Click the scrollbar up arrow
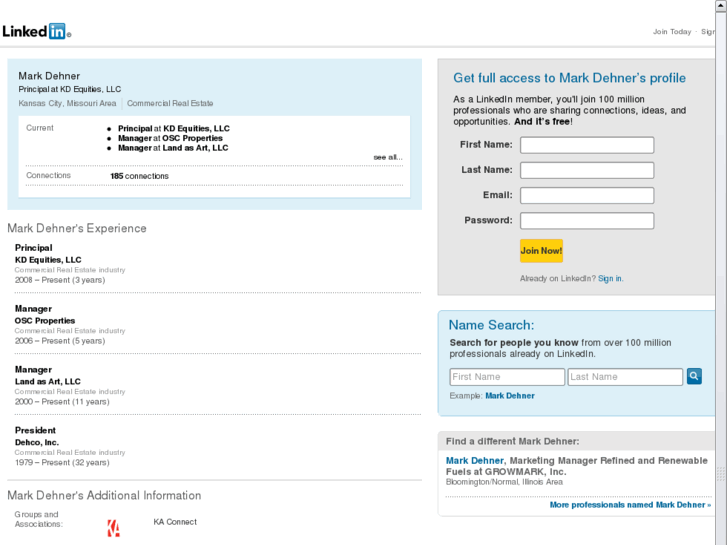This screenshot has width=727, height=545. [721, 6]
